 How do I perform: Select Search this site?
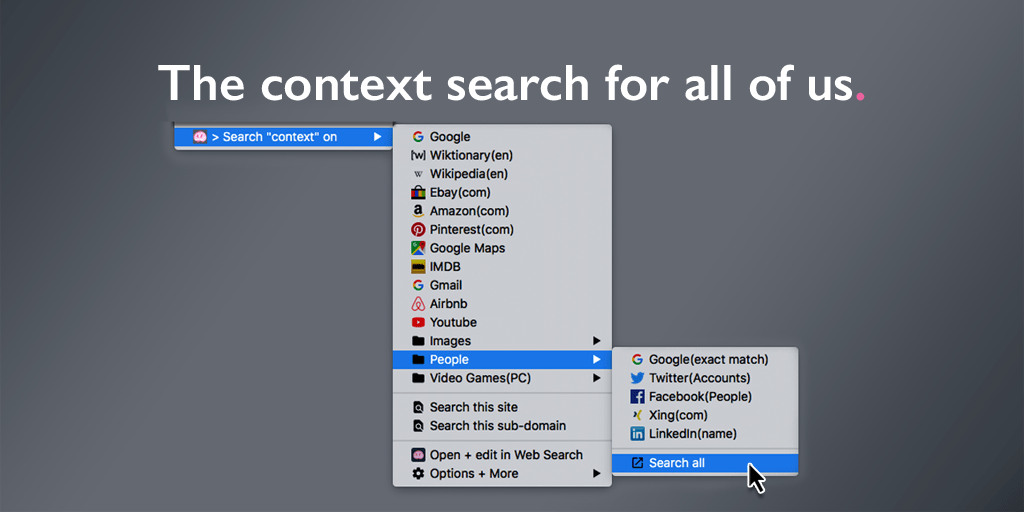pos(502,407)
